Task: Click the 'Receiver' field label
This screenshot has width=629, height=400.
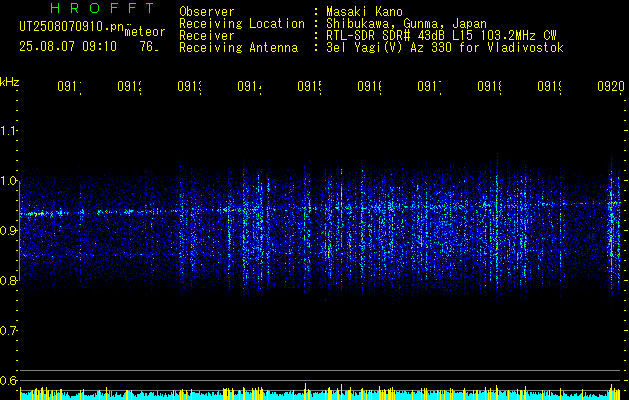Action: coord(207,36)
